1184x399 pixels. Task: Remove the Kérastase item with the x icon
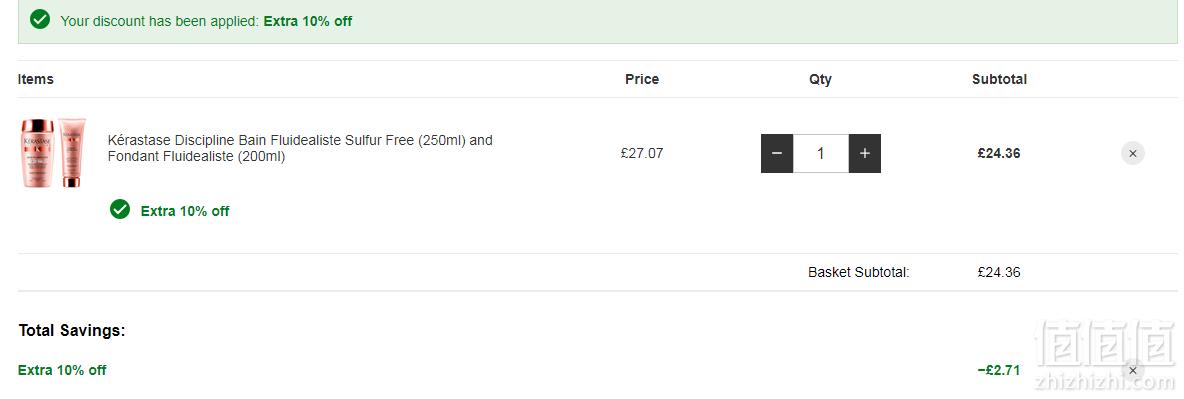point(1133,153)
